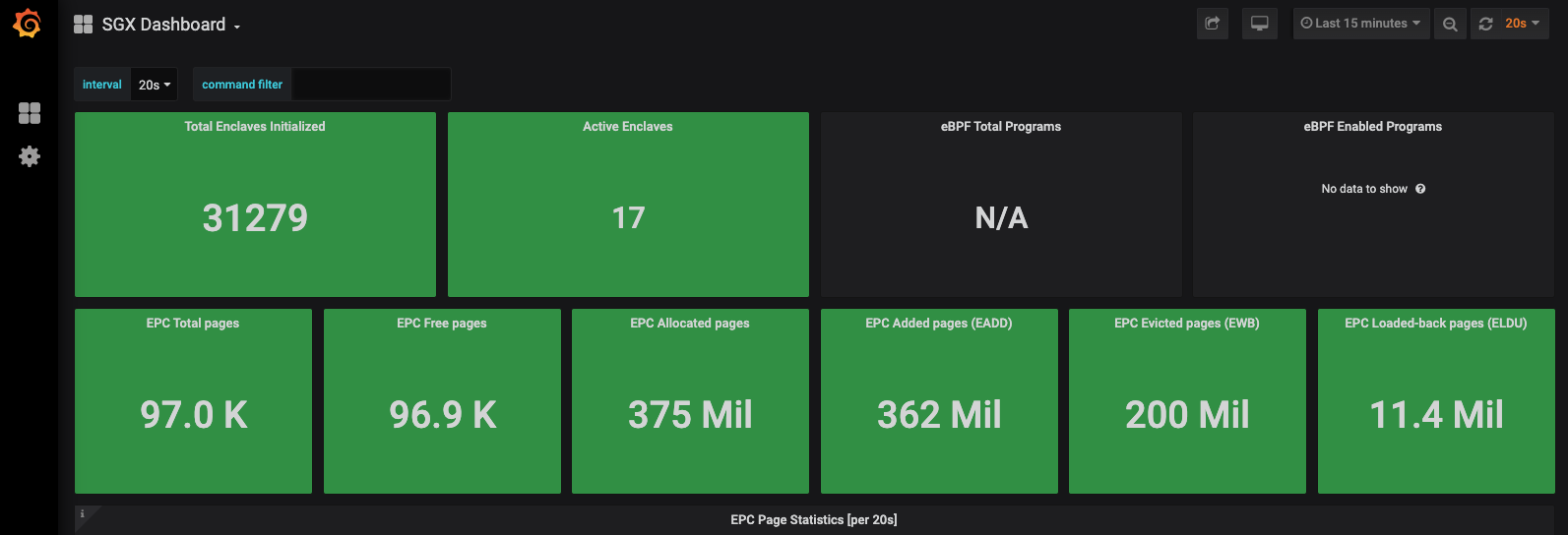Click the interval variable label
The image size is (1568, 535).
tap(102, 85)
